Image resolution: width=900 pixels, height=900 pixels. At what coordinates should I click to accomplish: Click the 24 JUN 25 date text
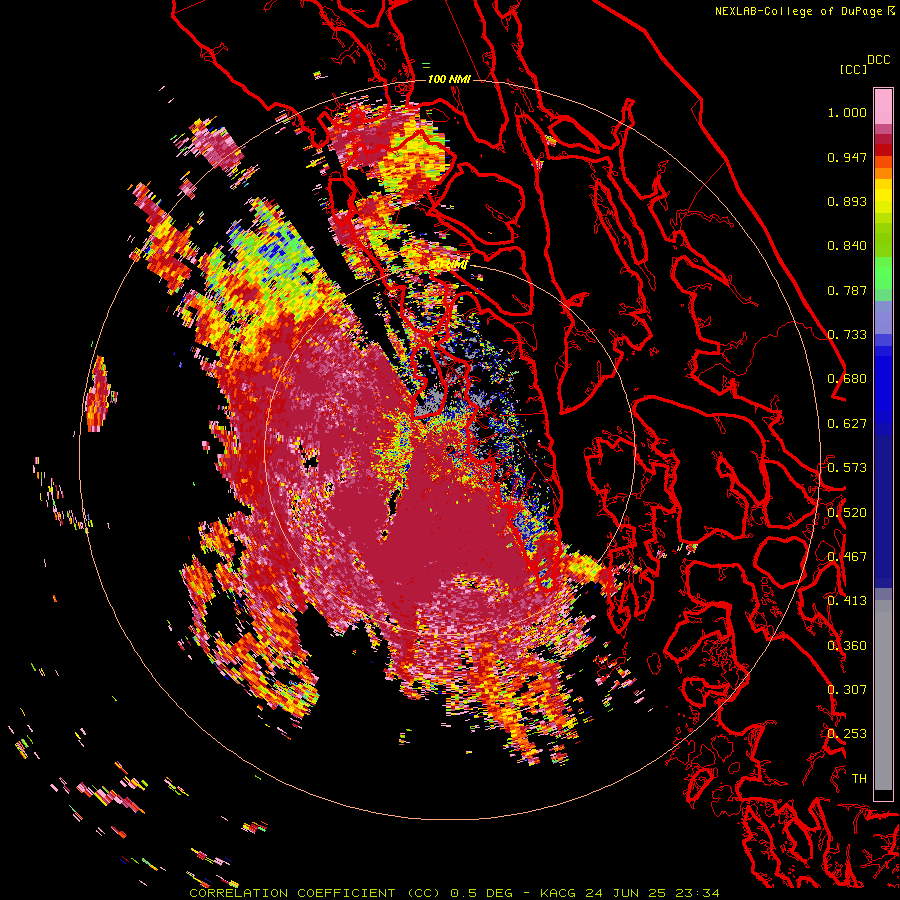click(x=626, y=893)
